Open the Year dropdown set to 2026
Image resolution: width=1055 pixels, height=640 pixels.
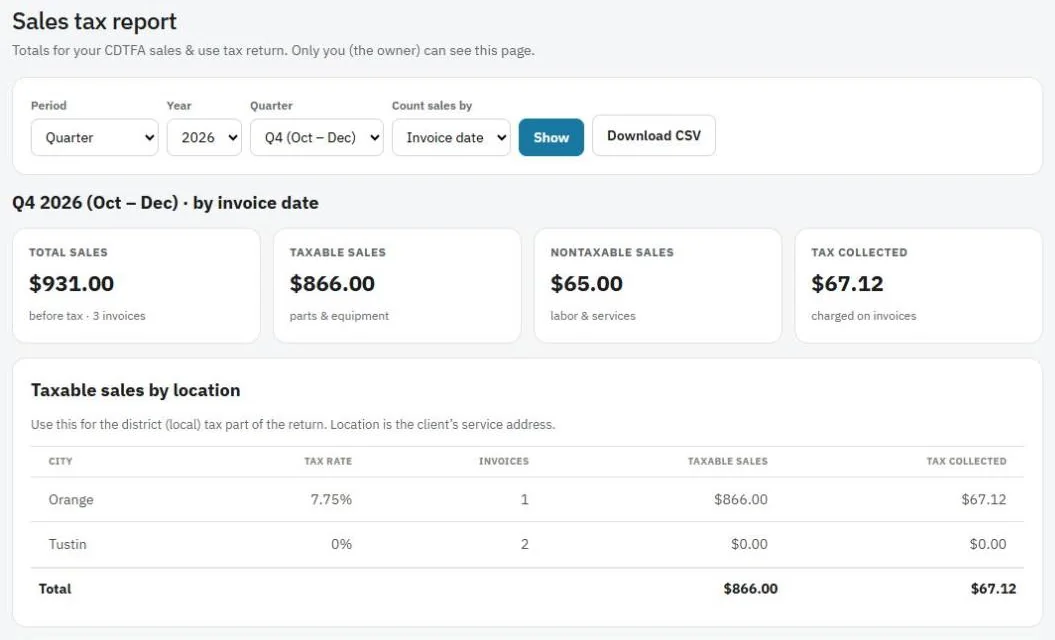205,137
